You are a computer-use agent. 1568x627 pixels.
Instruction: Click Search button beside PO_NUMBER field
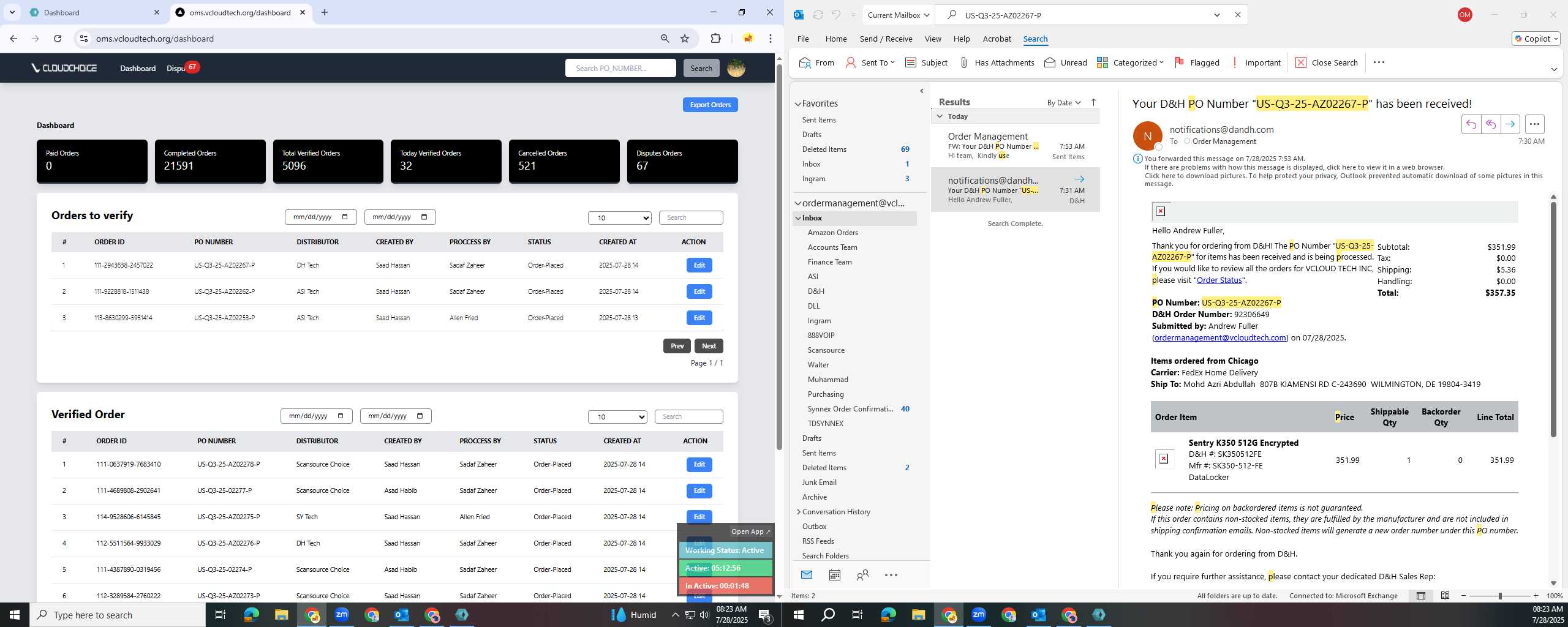(x=701, y=68)
